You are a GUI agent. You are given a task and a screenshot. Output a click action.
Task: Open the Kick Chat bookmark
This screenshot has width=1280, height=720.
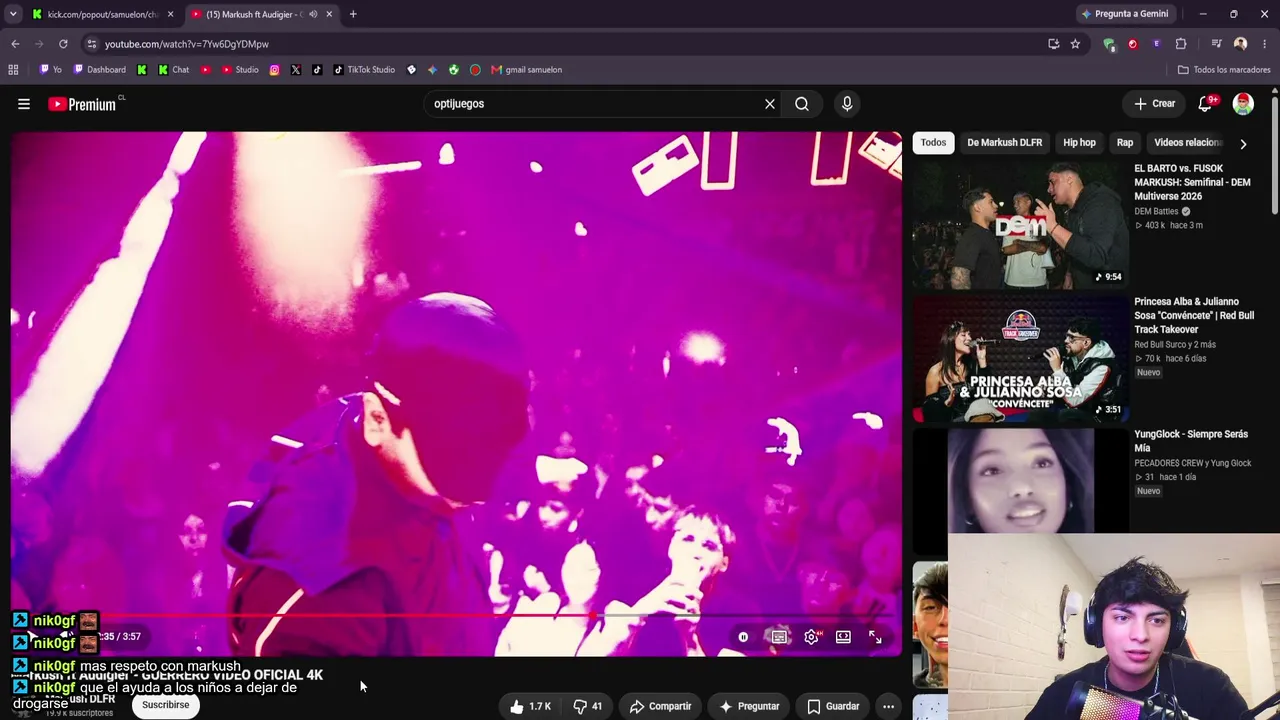(173, 70)
